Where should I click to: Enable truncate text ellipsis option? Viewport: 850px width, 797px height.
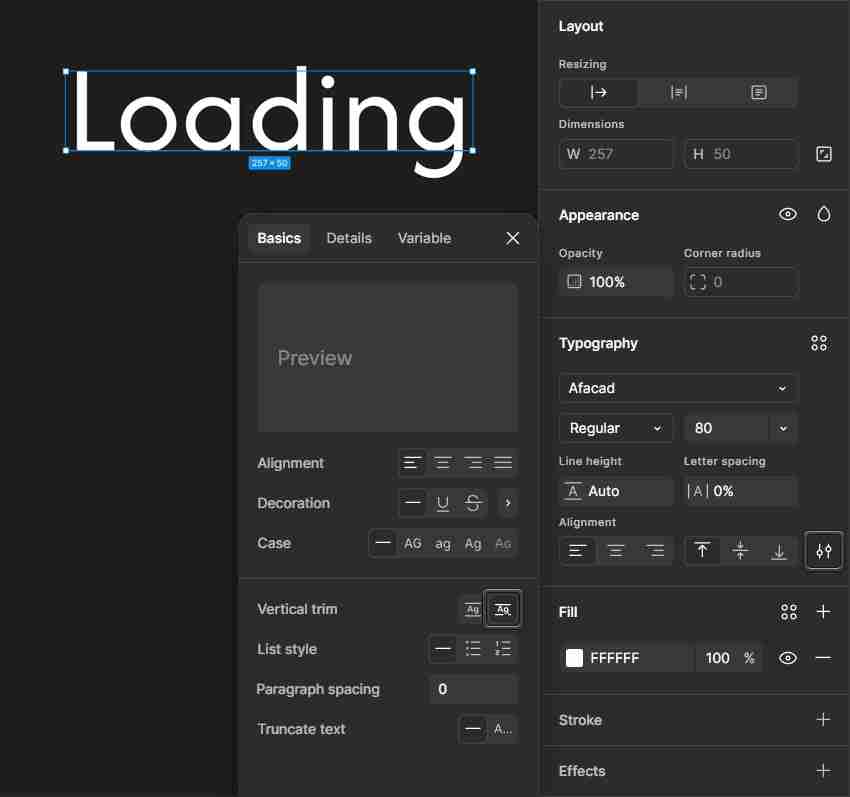point(503,729)
